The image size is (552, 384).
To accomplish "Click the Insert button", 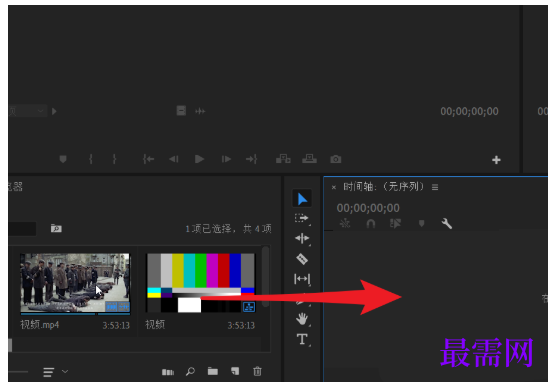I will 283,159.
